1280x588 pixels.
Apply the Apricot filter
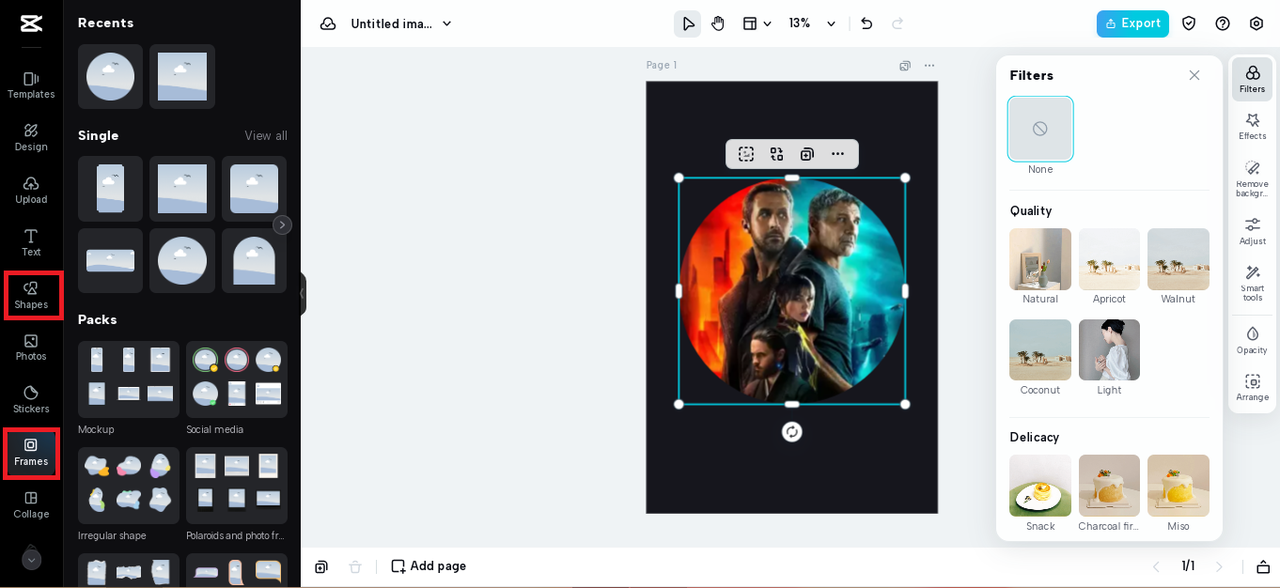pyautogui.click(x=1109, y=259)
